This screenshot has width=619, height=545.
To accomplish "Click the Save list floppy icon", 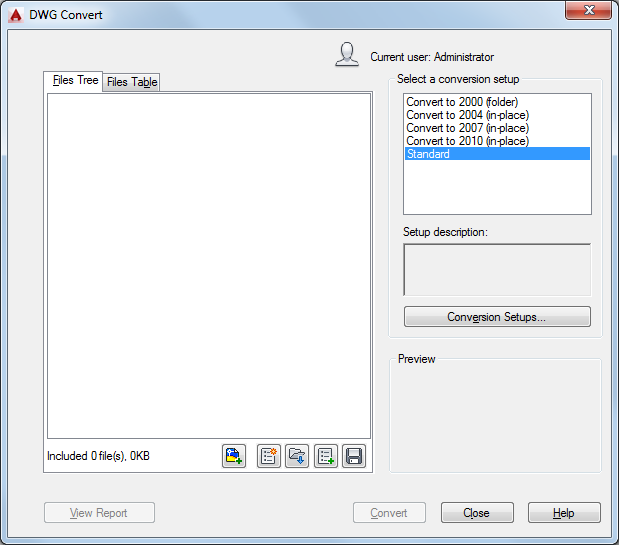I will coord(354,456).
